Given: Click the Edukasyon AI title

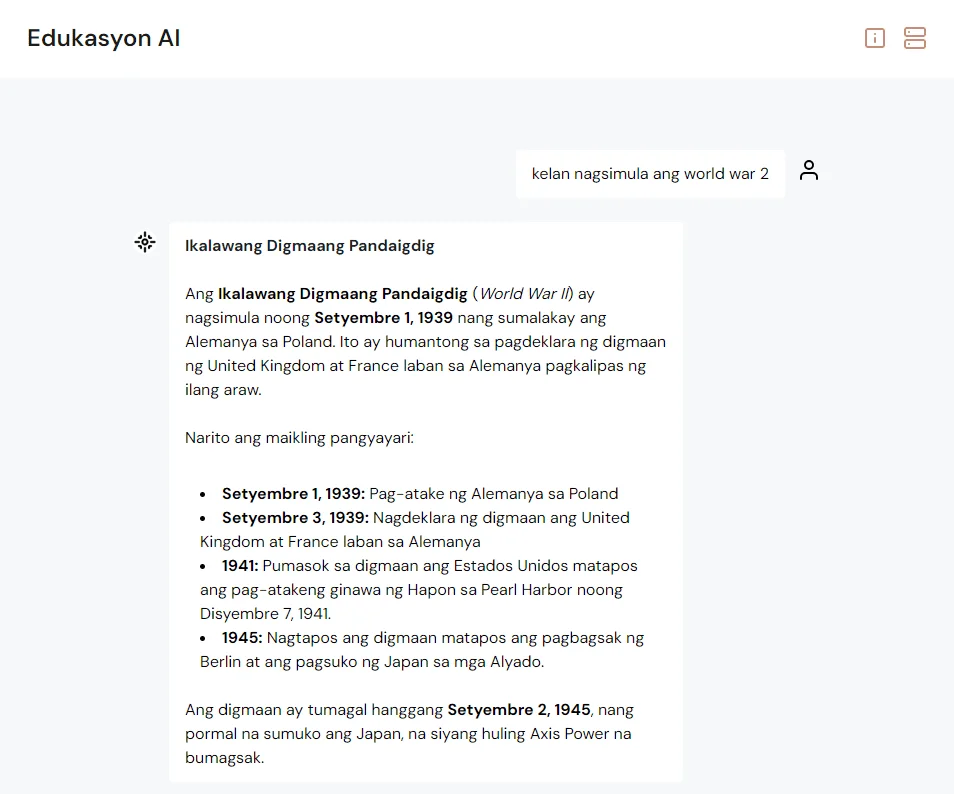Looking at the screenshot, I should (103, 38).
